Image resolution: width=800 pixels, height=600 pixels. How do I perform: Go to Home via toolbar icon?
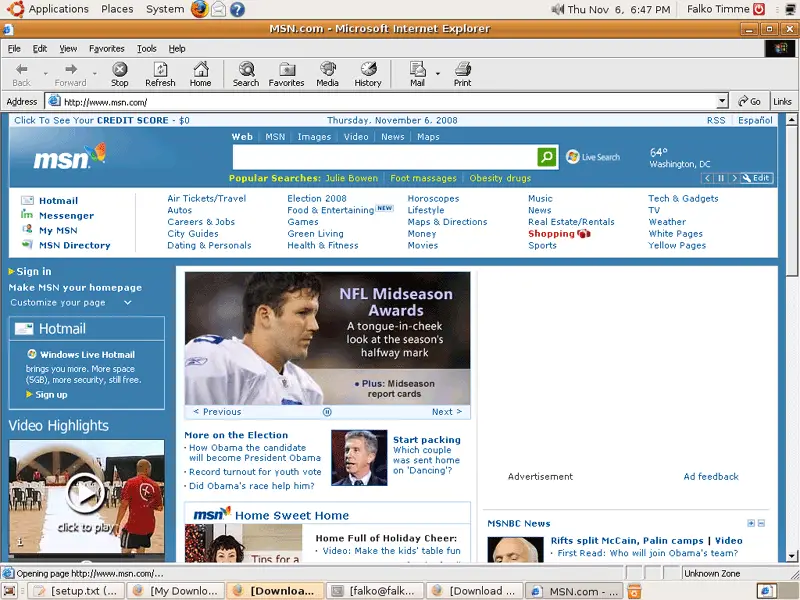pyautogui.click(x=201, y=74)
